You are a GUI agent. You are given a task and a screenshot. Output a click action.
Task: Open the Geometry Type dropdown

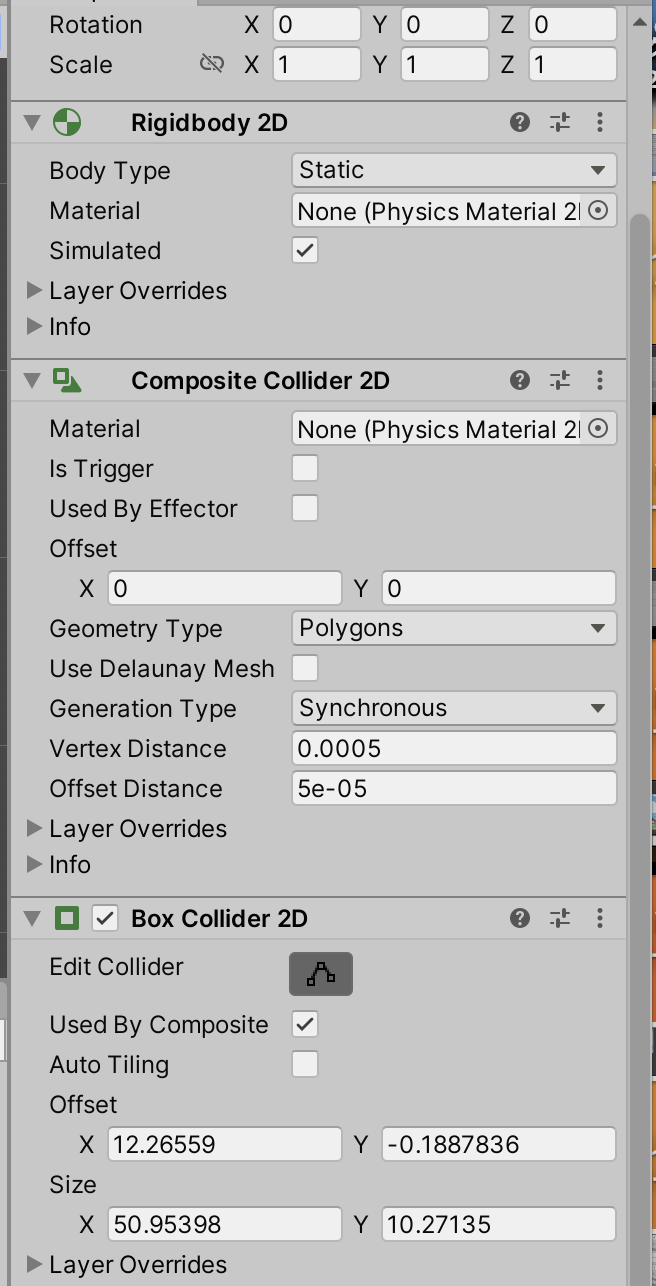coord(453,628)
